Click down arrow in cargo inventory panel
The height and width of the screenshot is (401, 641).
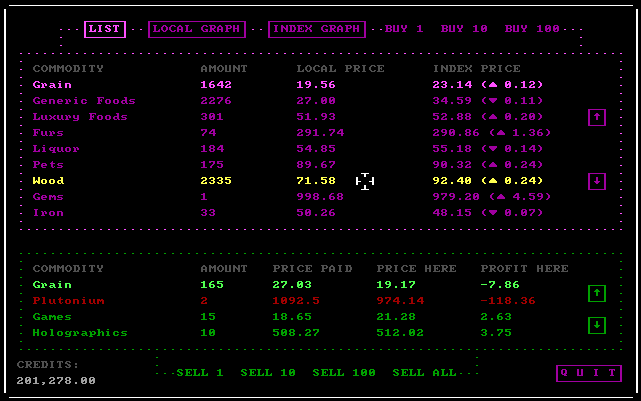click(x=596, y=325)
